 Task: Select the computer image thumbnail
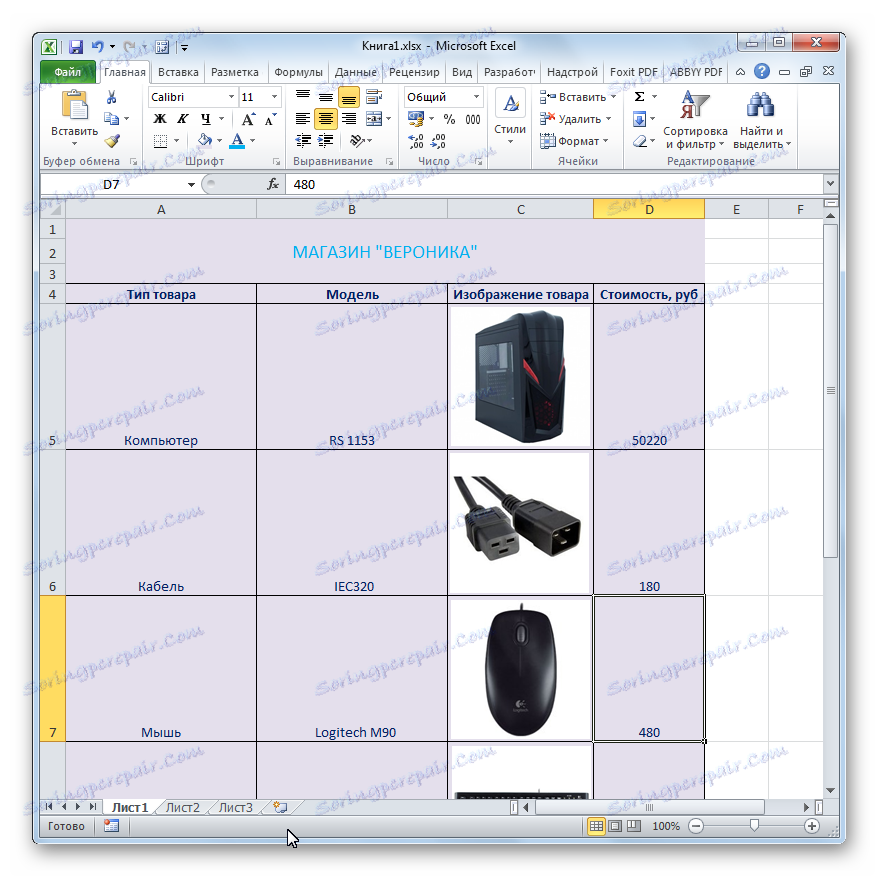tap(520, 376)
